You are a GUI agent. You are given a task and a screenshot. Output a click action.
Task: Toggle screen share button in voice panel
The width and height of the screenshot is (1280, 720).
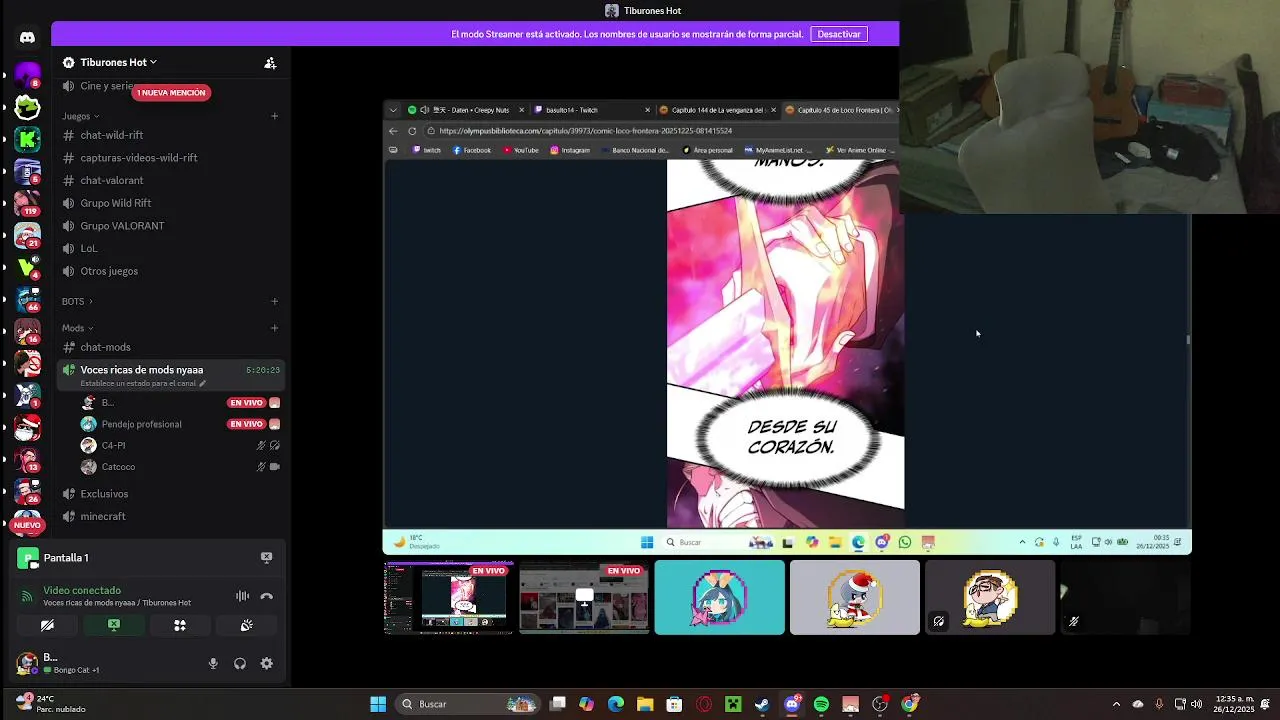pyautogui.click(x=114, y=625)
